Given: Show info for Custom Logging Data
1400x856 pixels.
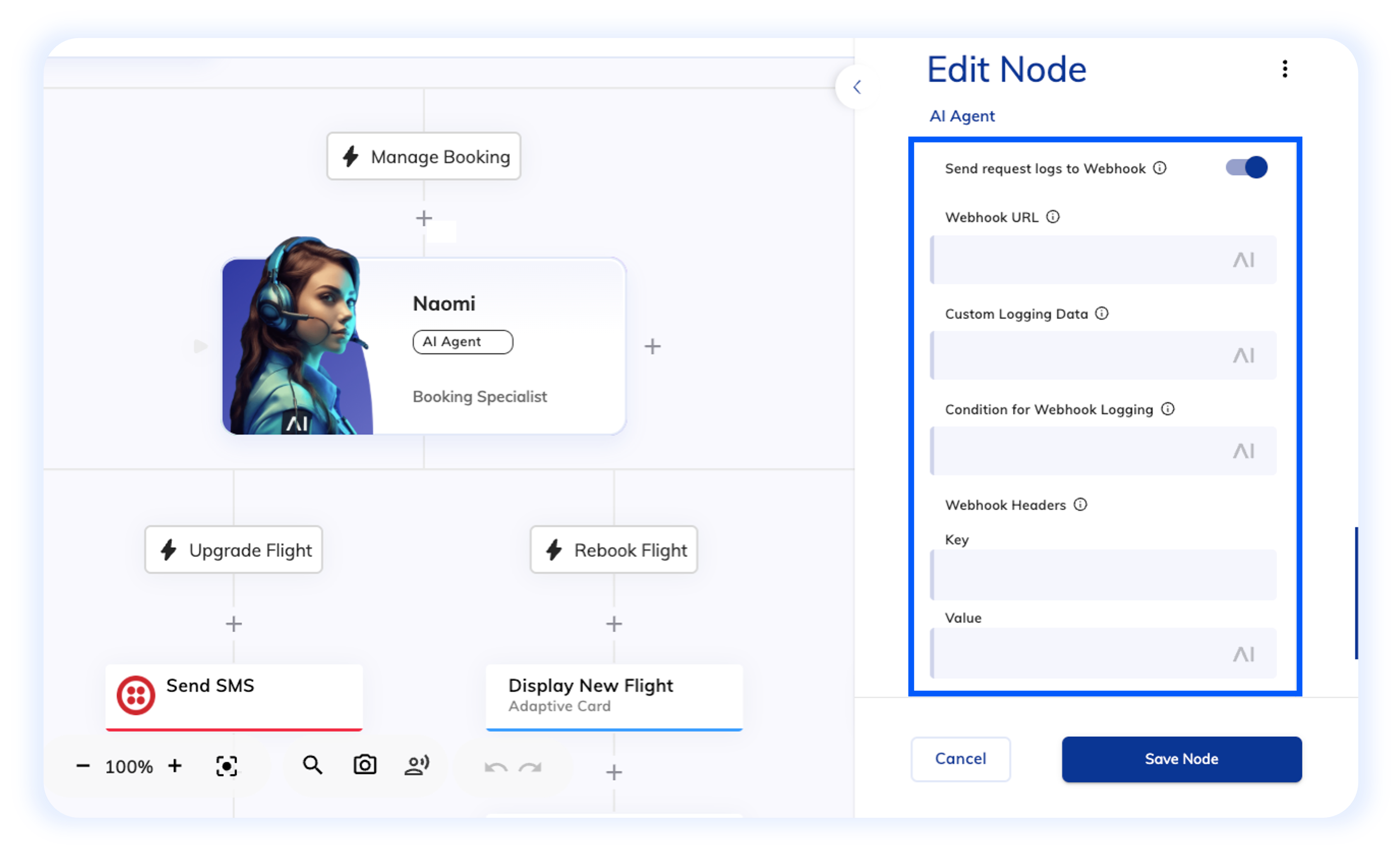Looking at the screenshot, I should 1102,314.
